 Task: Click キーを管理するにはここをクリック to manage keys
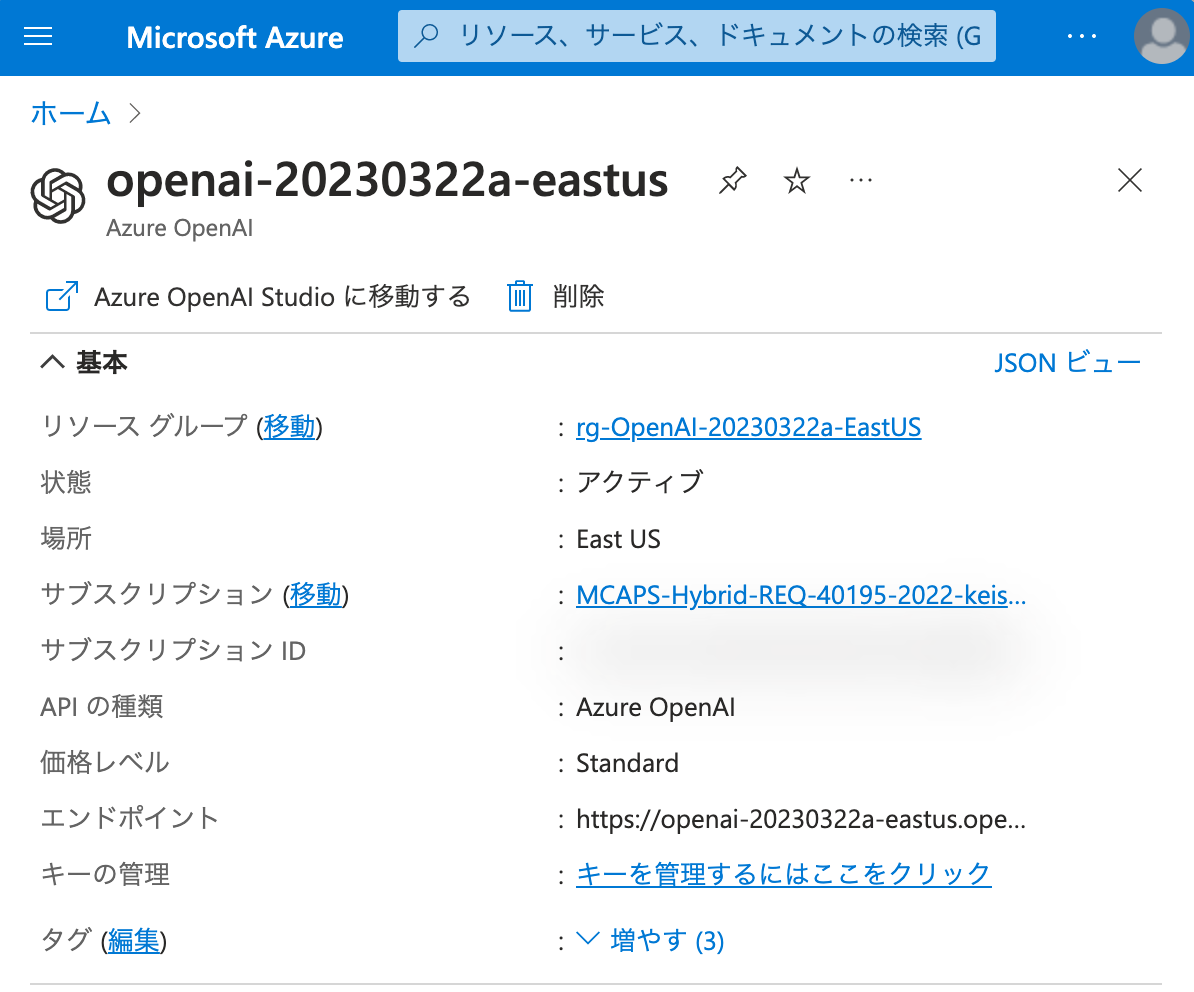point(783,873)
